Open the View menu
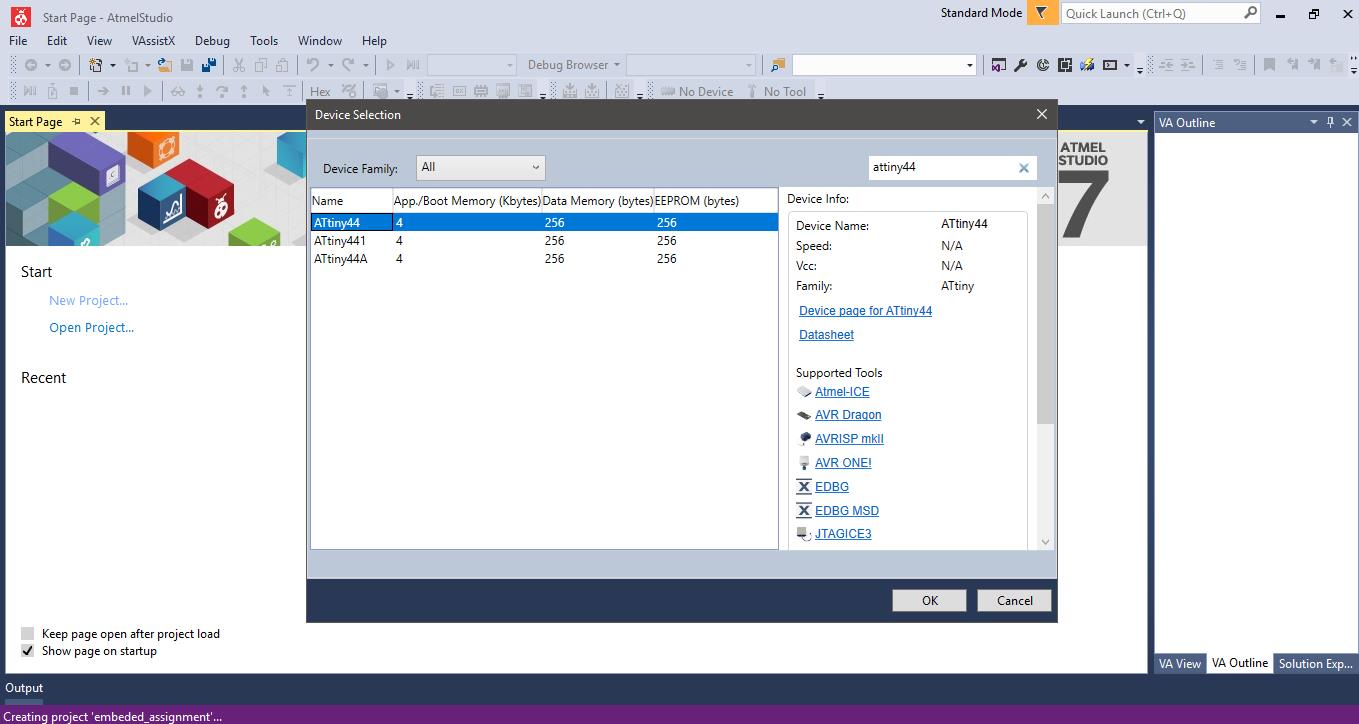The image size is (1359, 724). 99,41
